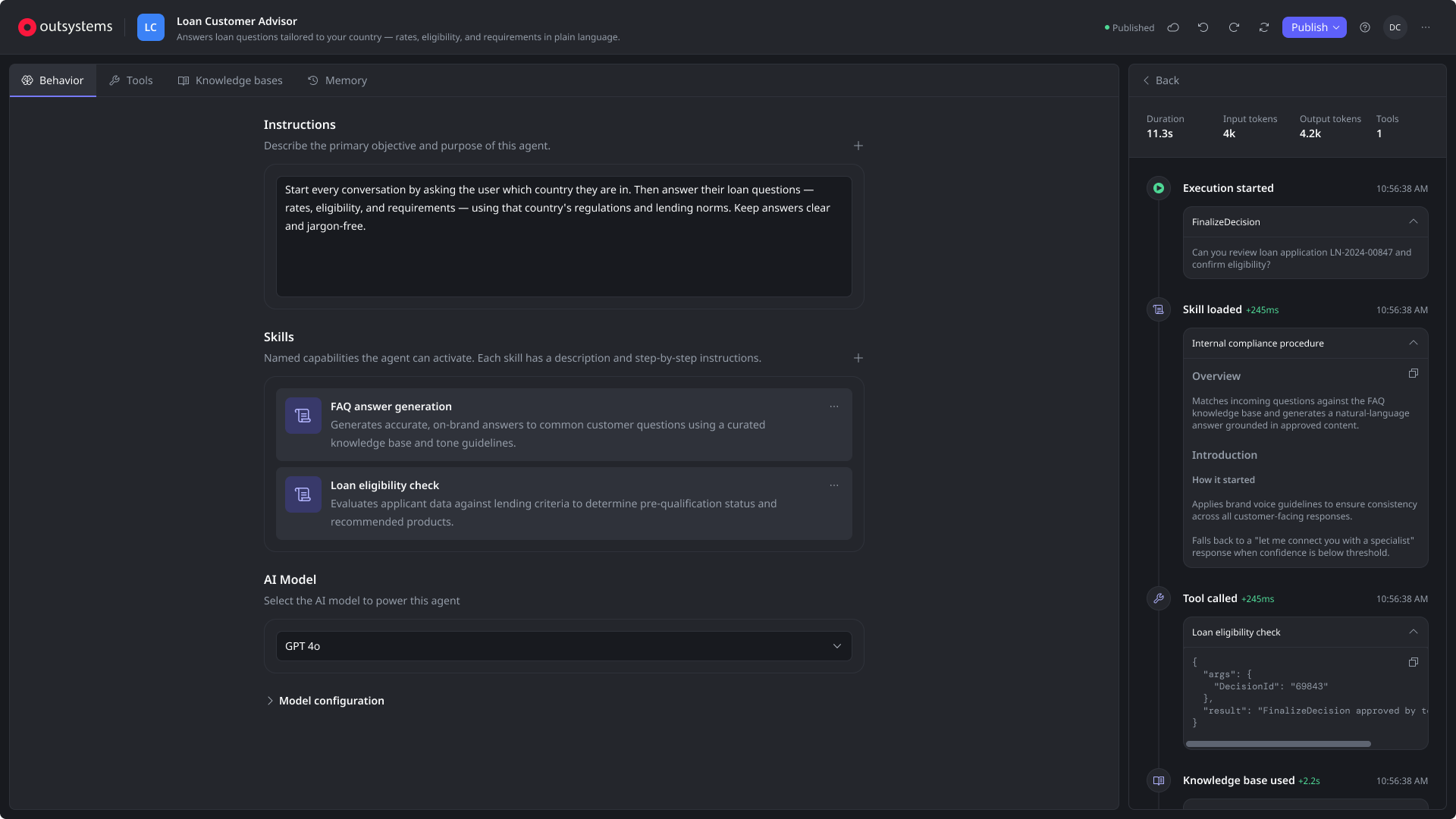Click the OutSystems logo
1456x819 pixels.
[65, 27]
